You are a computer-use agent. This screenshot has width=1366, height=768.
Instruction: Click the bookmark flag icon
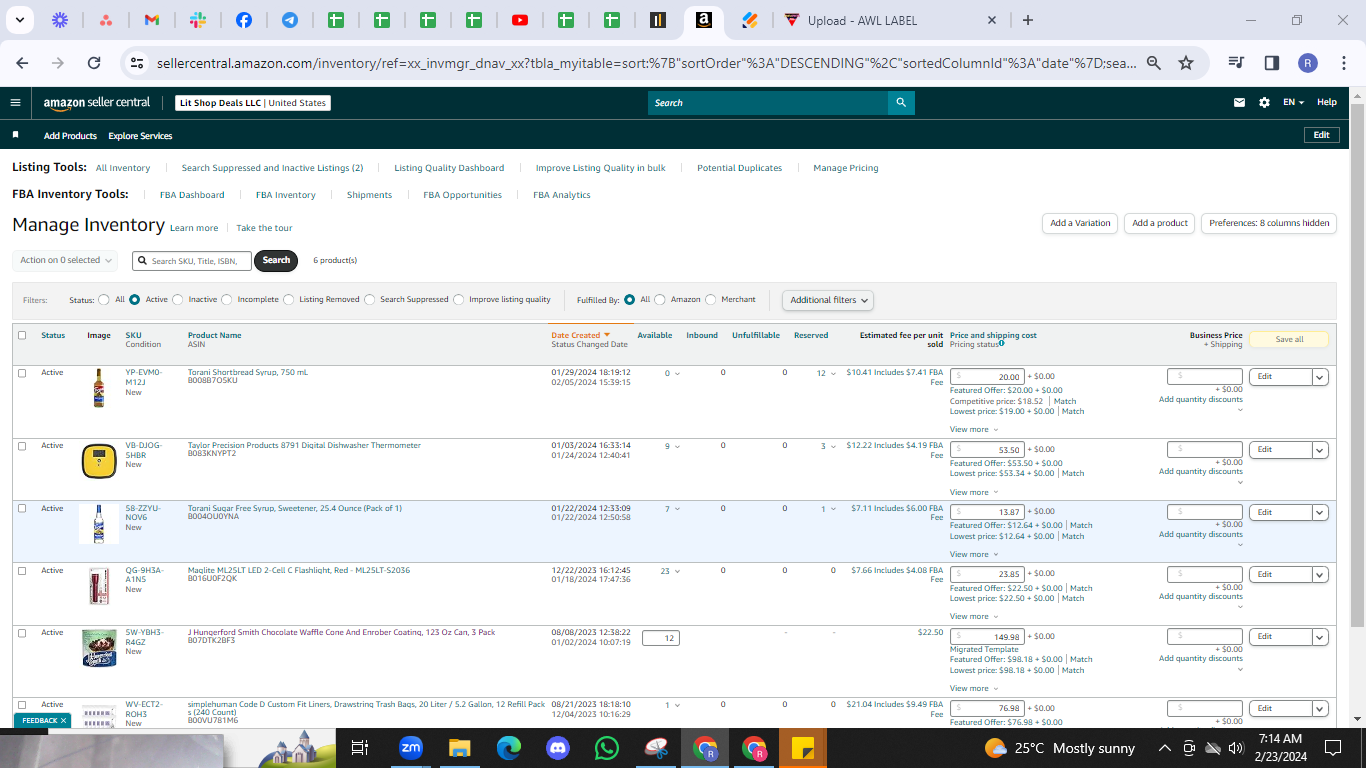tap(15, 135)
